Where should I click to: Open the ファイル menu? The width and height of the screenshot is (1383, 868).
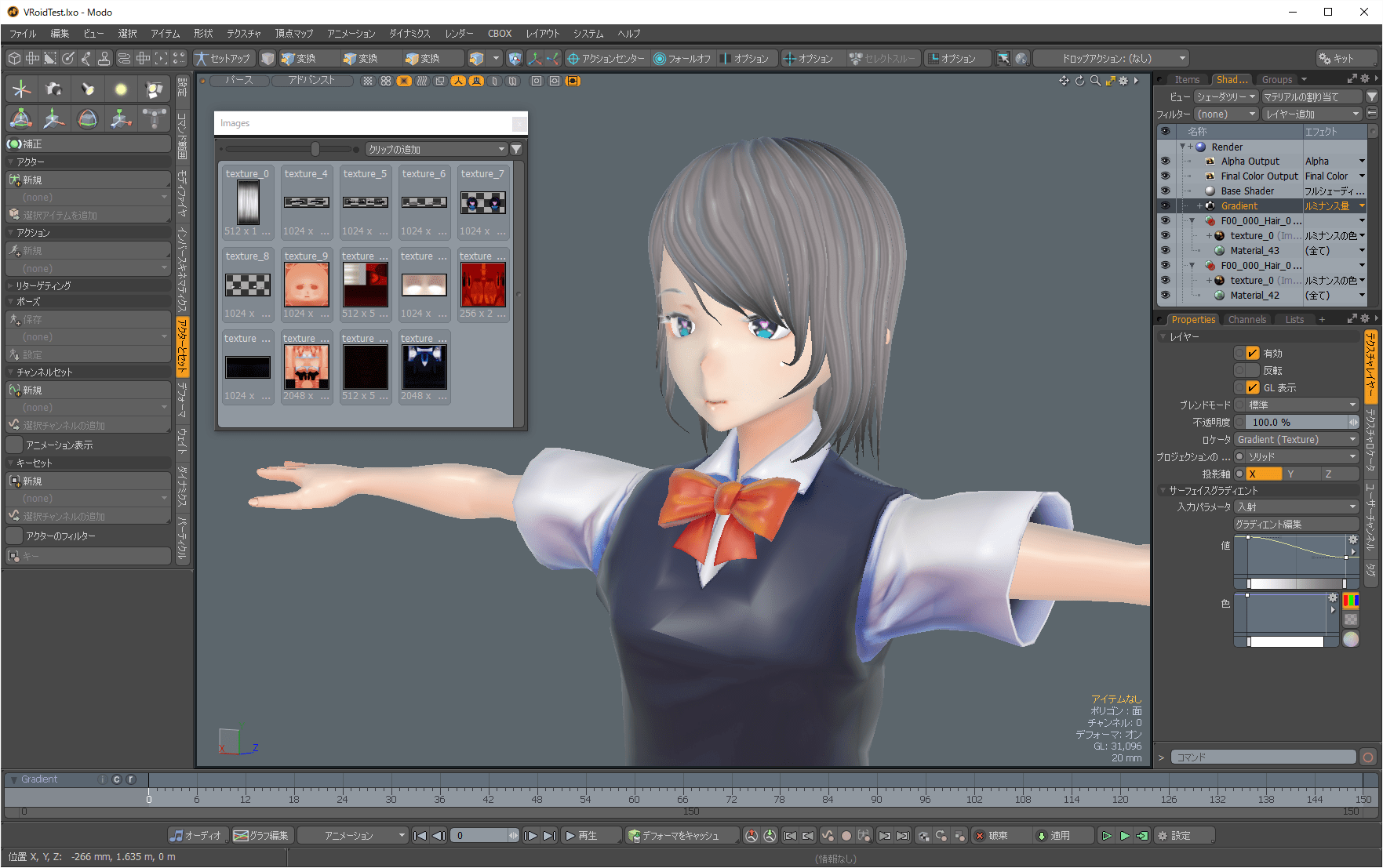point(23,33)
